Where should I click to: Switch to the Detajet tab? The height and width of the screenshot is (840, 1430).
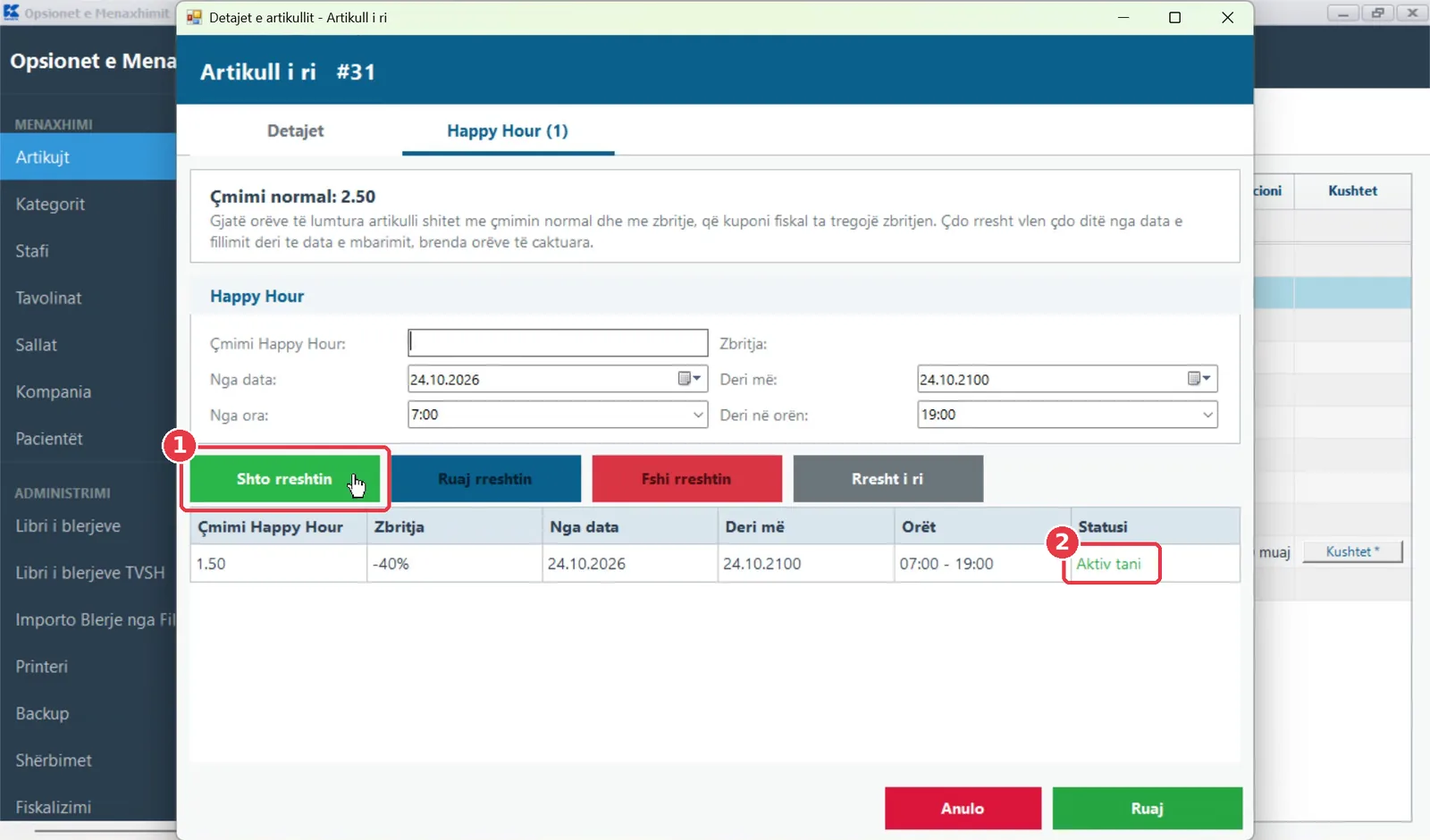(x=296, y=130)
